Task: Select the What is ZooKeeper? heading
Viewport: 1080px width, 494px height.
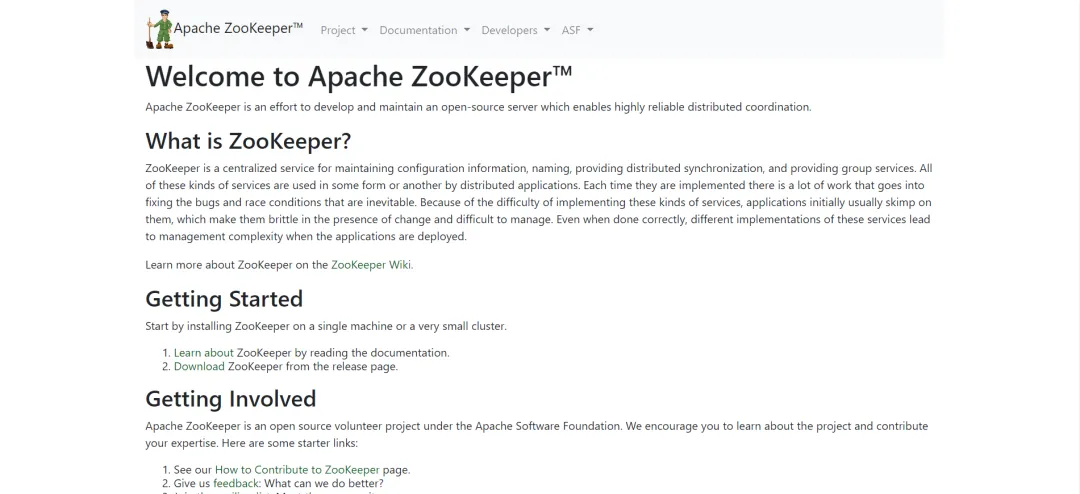Action: point(248,141)
